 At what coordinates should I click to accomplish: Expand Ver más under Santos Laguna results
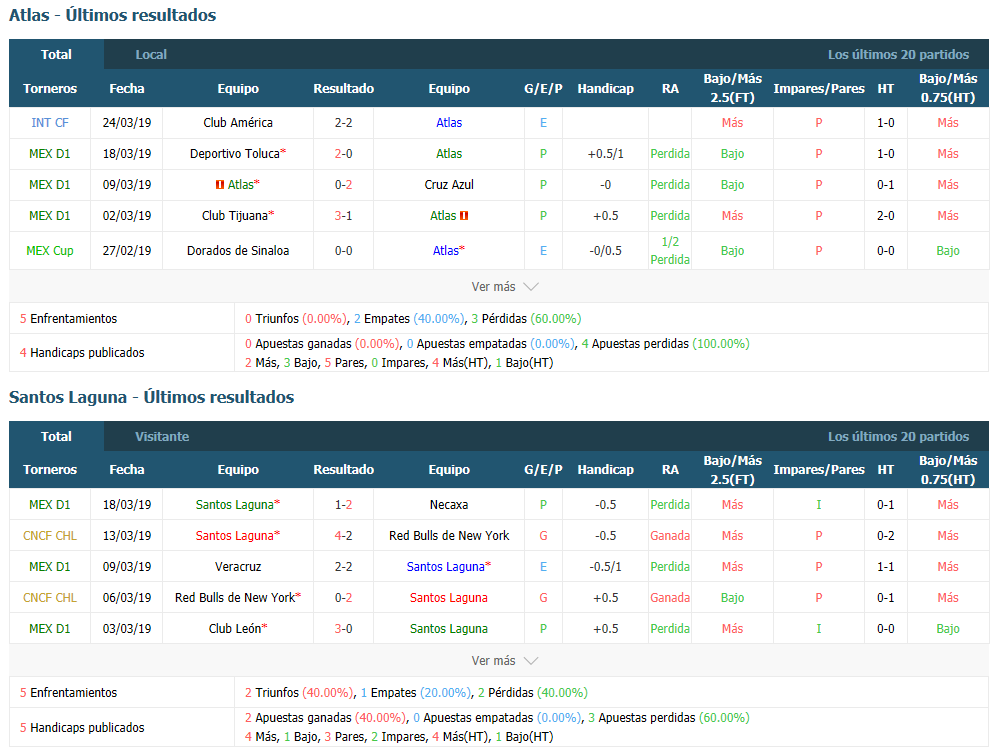tap(505, 660)
